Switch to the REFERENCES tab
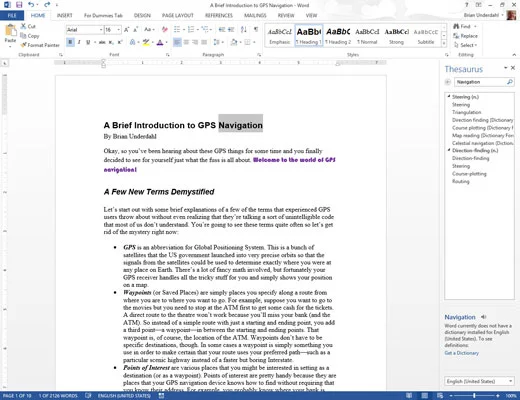The width and height of the screenshot is (520, 400). pyautogui.click(x=219, y=15)
